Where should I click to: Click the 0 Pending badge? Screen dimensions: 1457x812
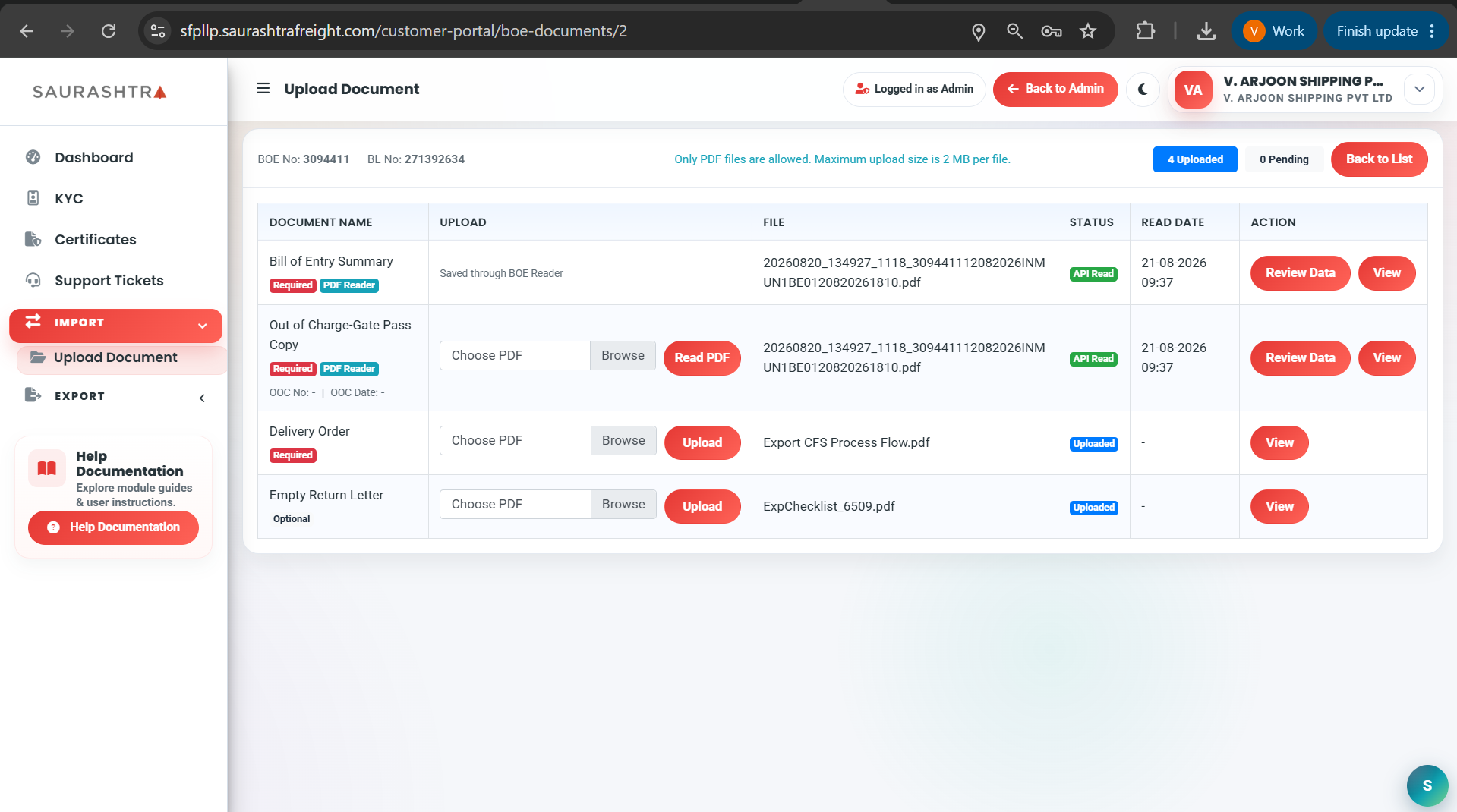point(1284,159)
